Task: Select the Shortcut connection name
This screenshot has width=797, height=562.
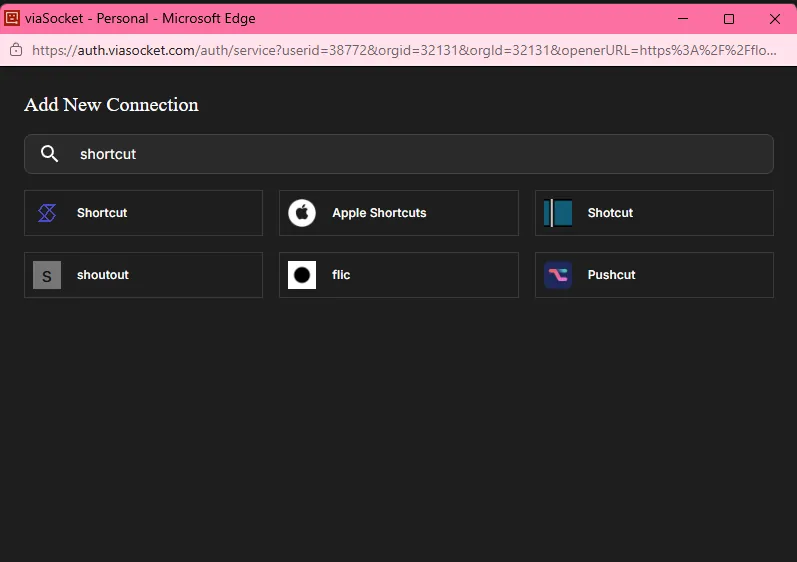Action: [102, 213]
